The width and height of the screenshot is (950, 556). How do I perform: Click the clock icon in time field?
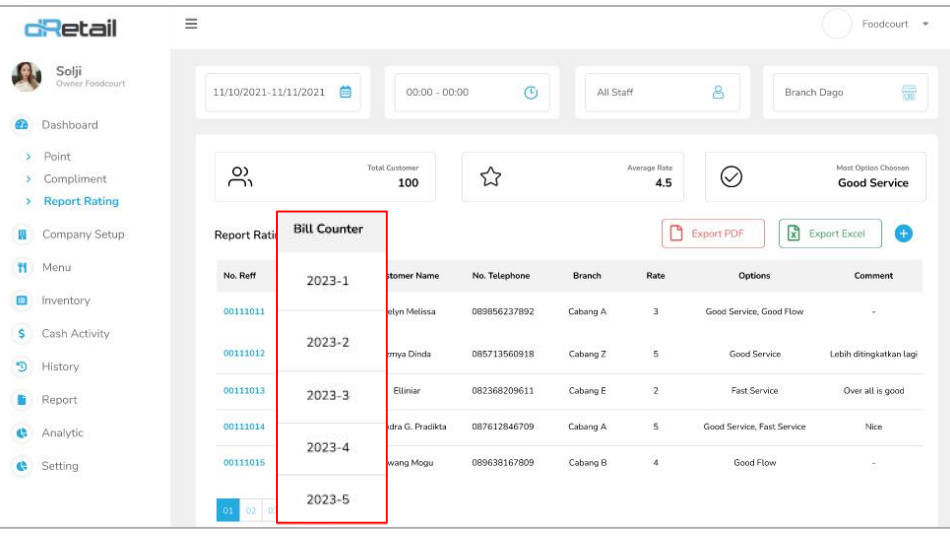[x=531, y=92]
